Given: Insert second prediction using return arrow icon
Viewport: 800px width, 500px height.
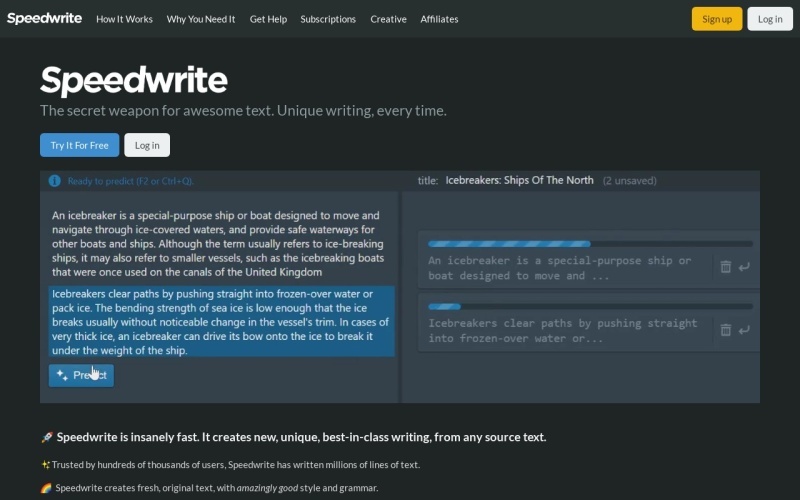Looking at the screenshot, I should 744,330.
